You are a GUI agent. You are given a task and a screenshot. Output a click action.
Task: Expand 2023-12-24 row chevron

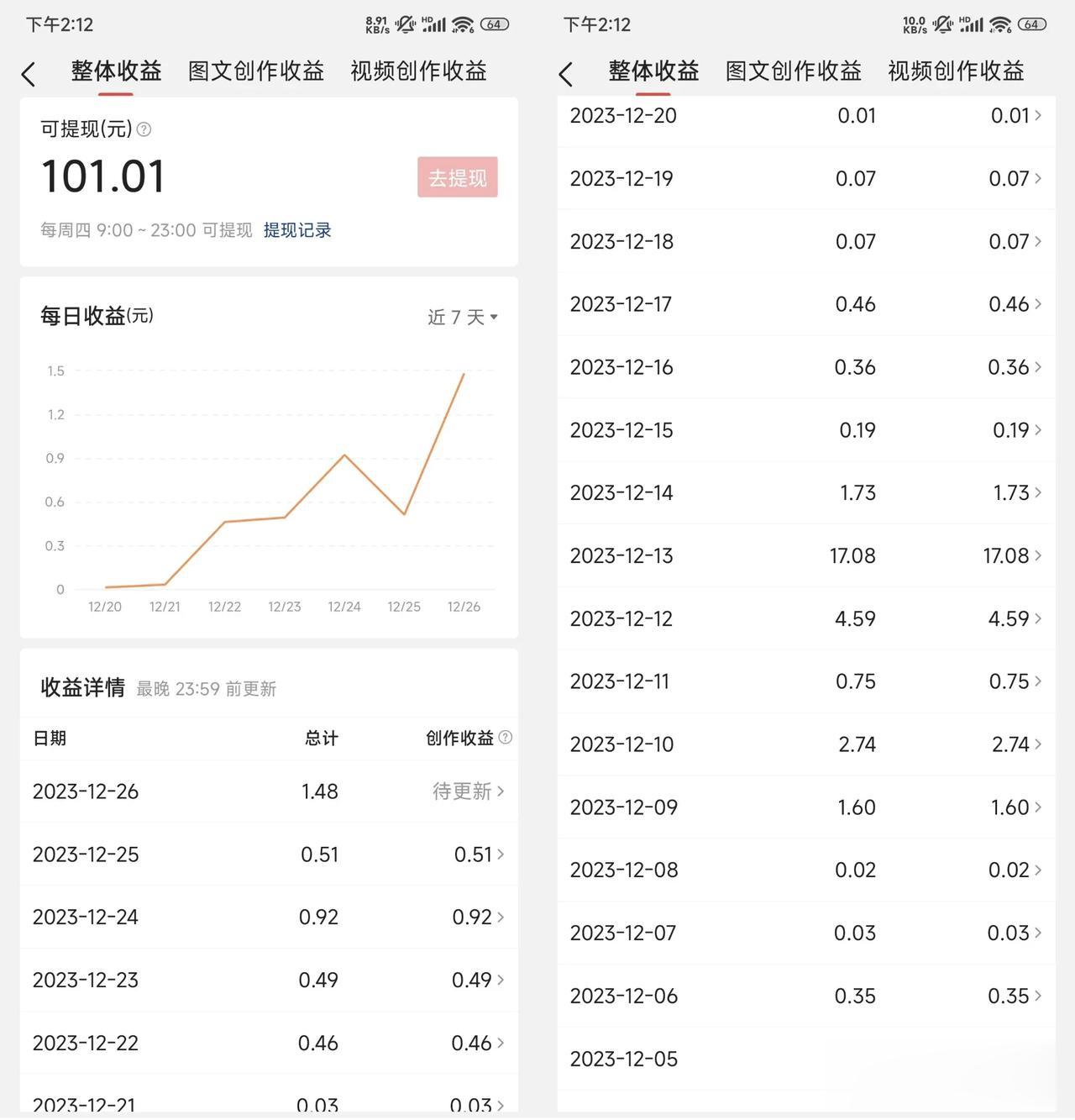click(x=501, y=917)
